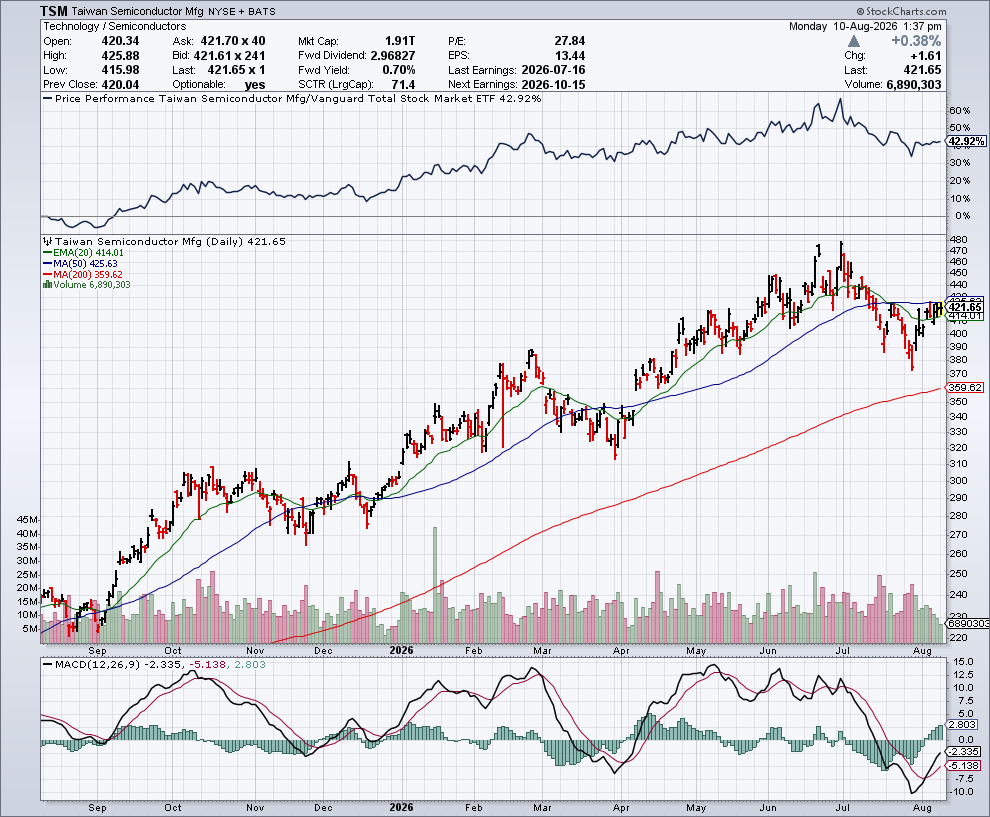Click the volume bars icon in price legend
This screenshot has height=817, width=990.
pyautogui.click(x=47, y=285)
